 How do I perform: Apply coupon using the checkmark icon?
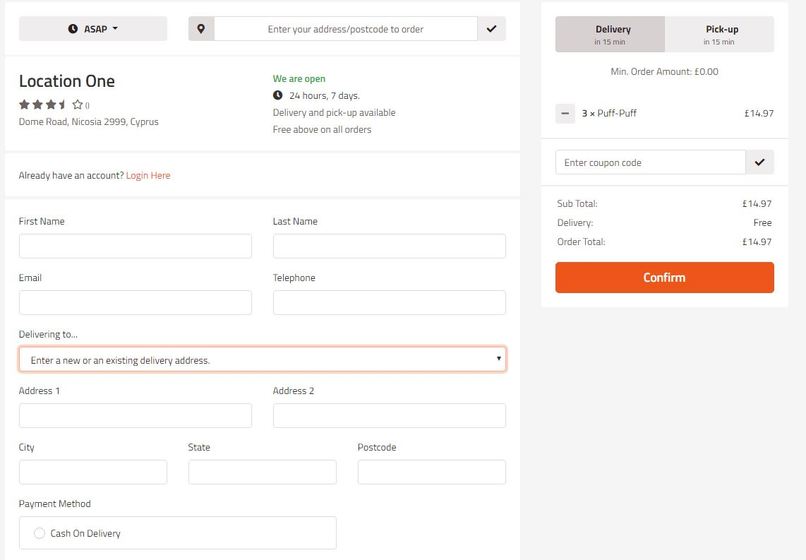pos(760,162)
